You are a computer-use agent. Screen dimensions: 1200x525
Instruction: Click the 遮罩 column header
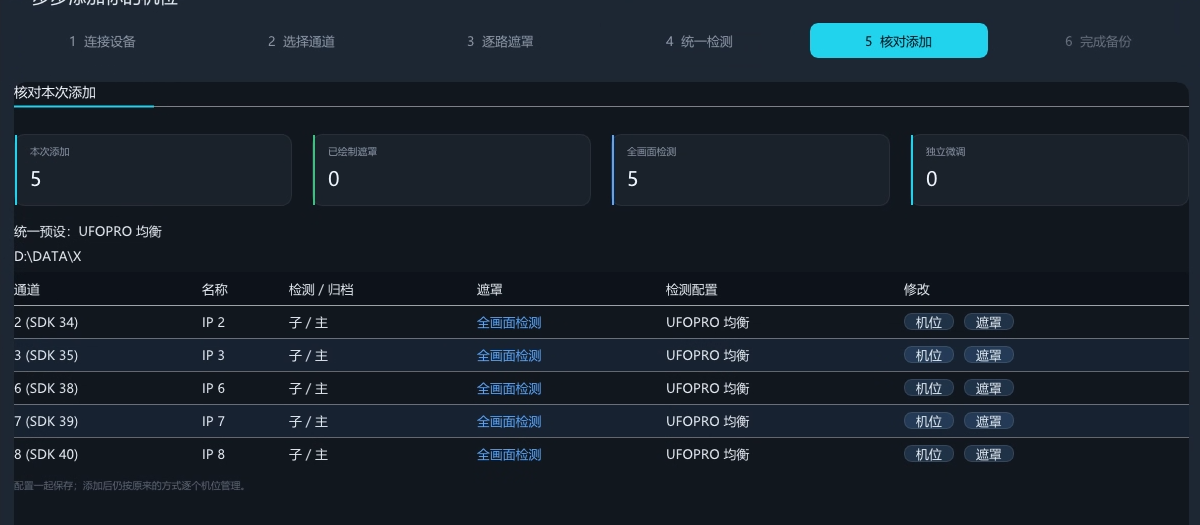pyautogui.click(x=490, y=289)
